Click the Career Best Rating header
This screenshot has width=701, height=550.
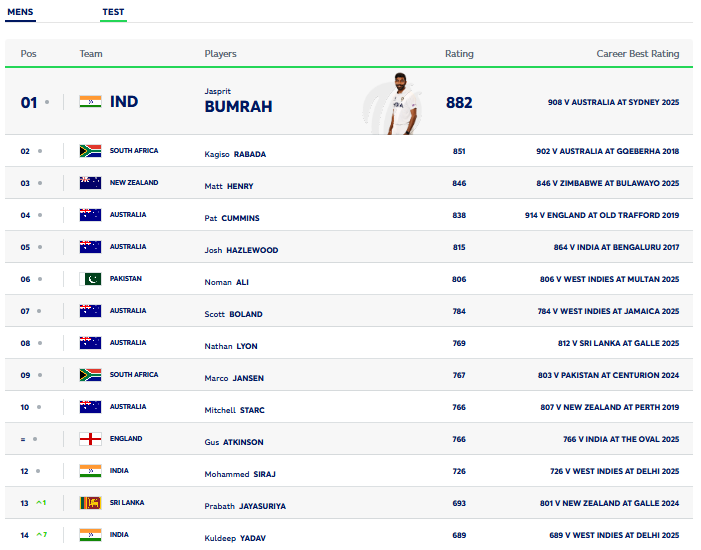(x=637, y=54)
